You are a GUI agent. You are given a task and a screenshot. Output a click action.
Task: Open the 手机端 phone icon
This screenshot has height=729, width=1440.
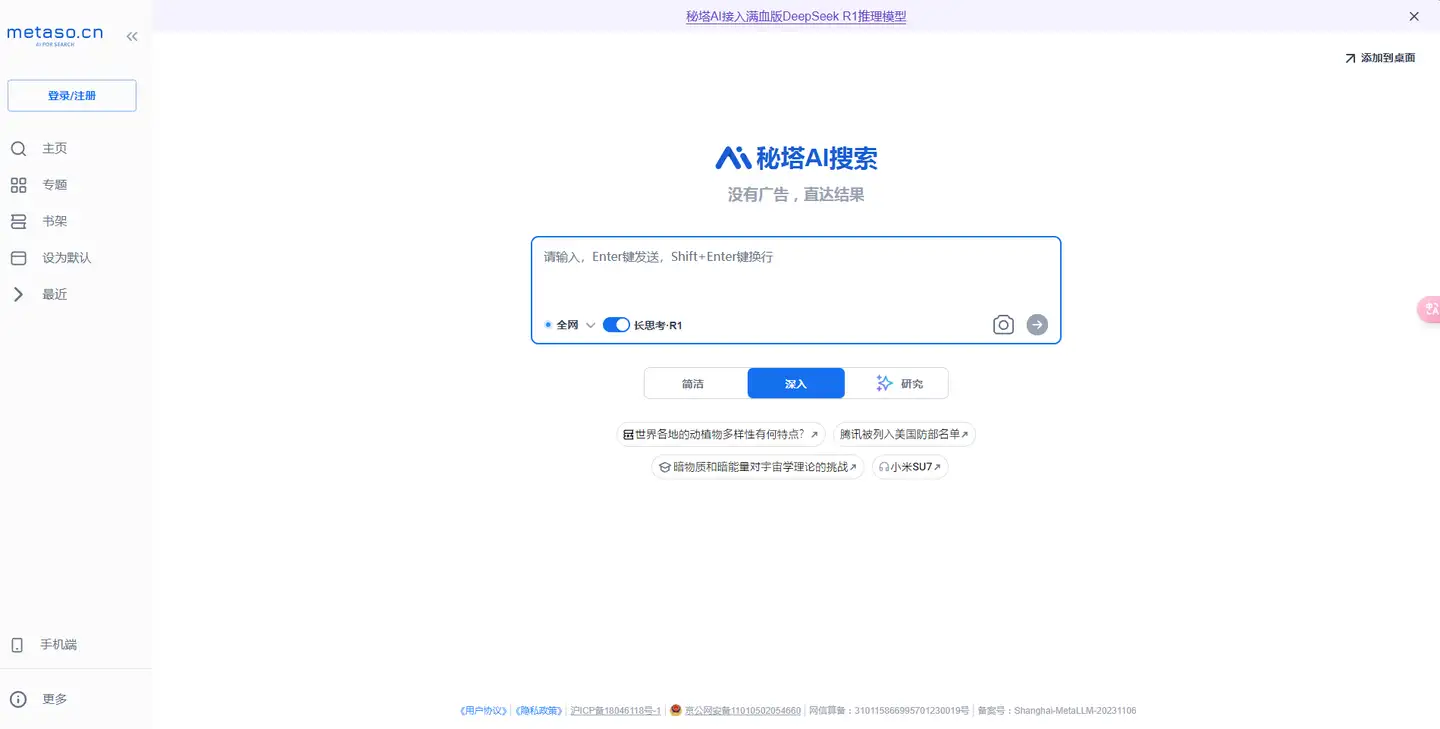point(17,645)
